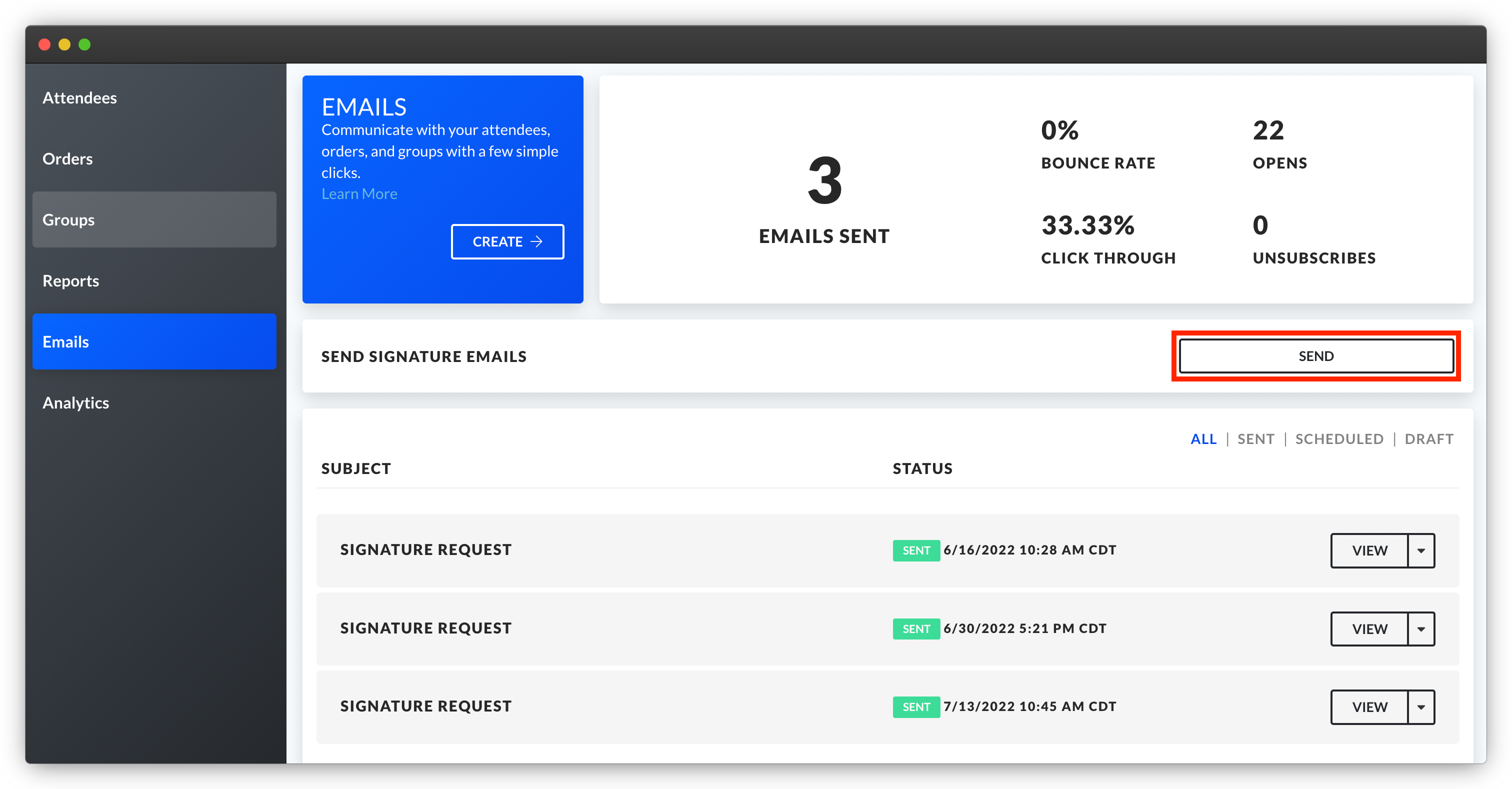The width and height of the screenshot is (1512, 789).
Task: Open the dropdown next to the 6/30/2022 VIEW button
Action: click(x=1421, y=628)
